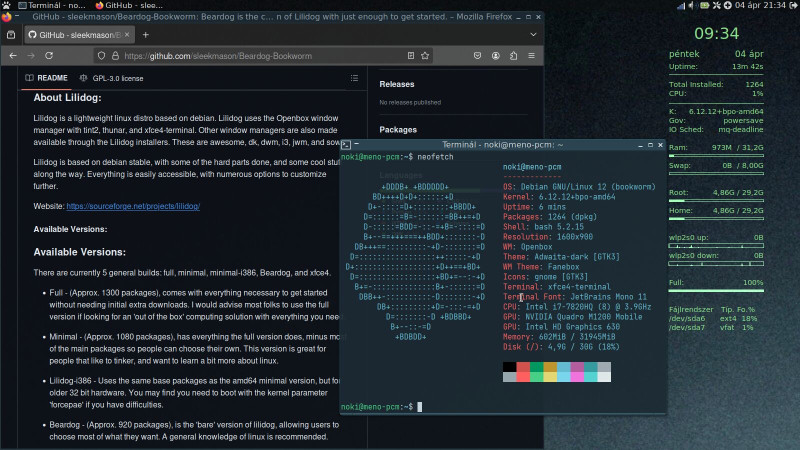Open the Firefox hamburger menu

point(531,56)
